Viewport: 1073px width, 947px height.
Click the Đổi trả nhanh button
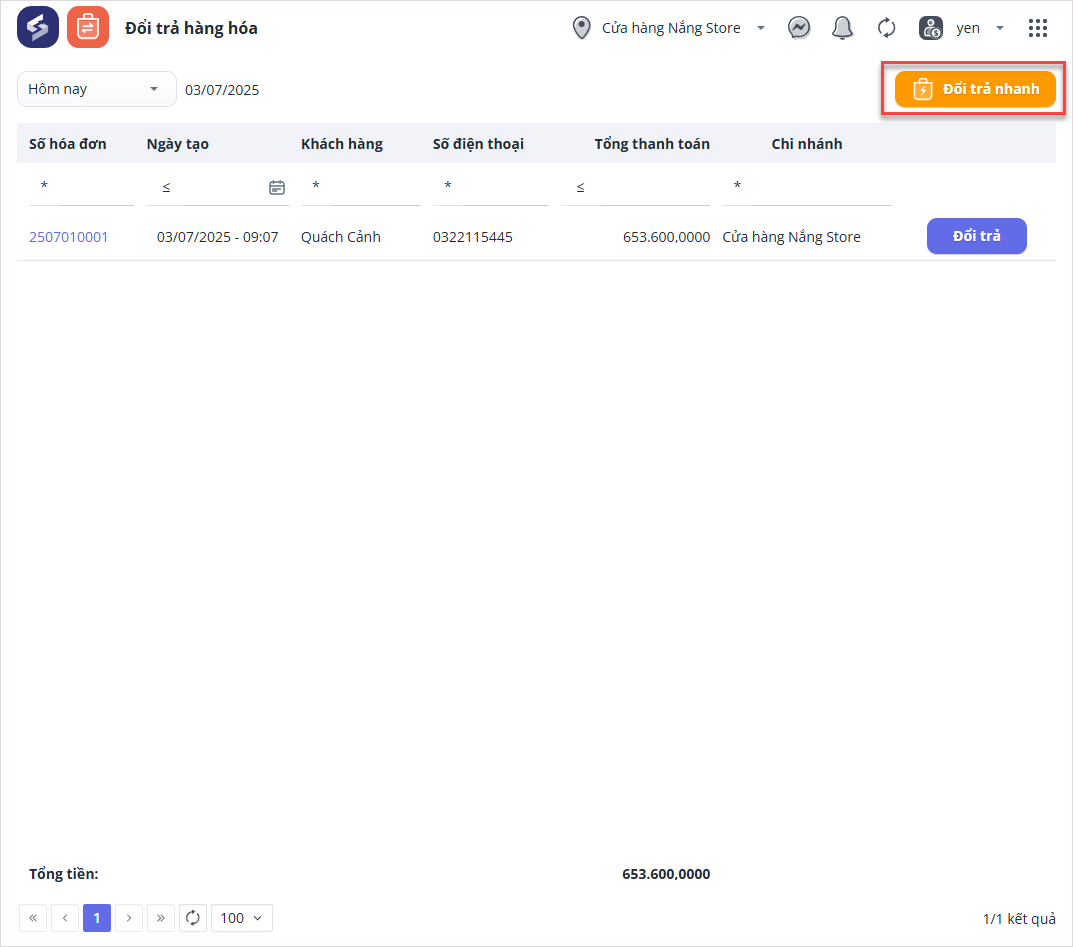pyautogui.click(x=975, y=89)
